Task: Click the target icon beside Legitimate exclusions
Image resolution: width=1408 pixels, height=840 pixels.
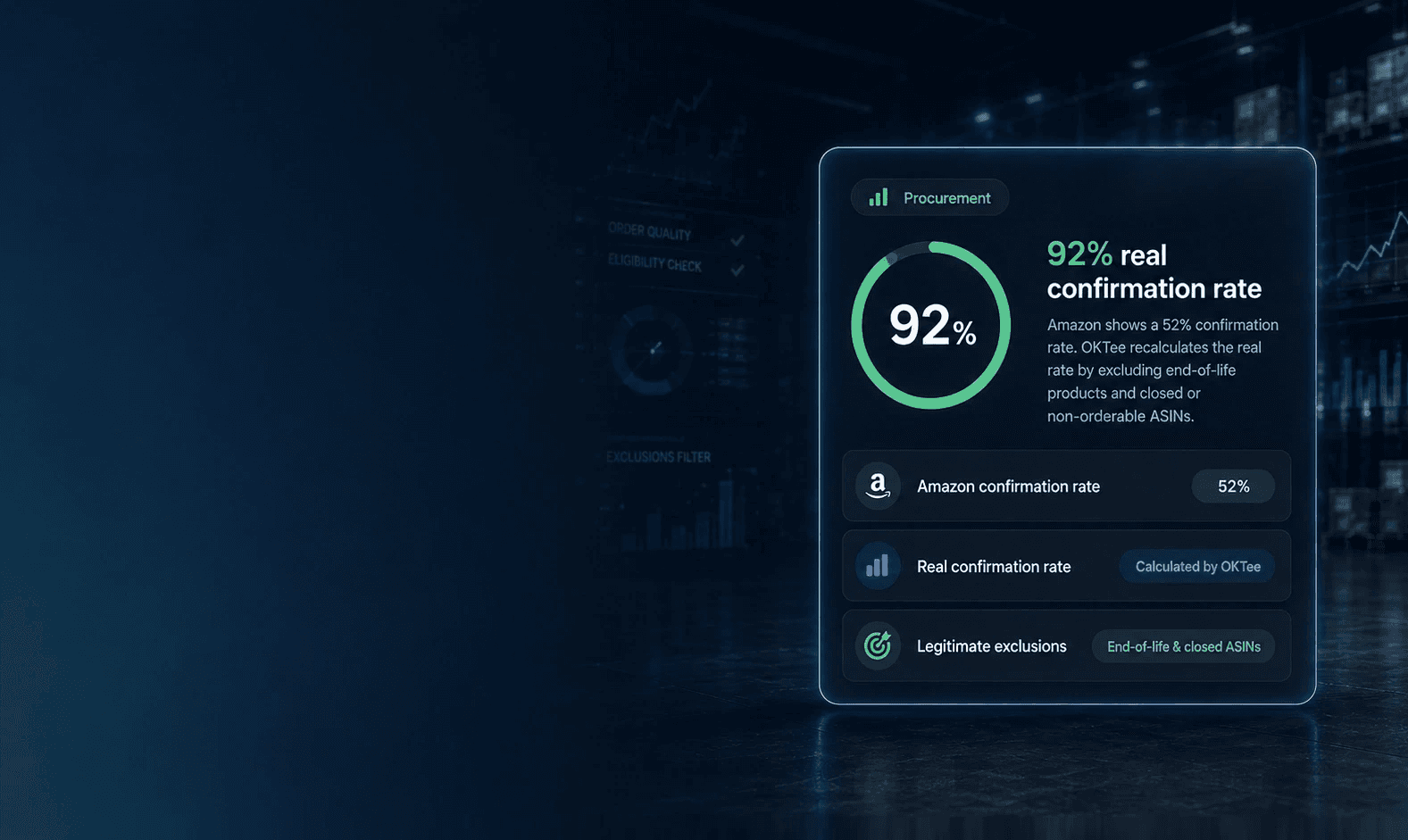Action: [x=878, y=646]
